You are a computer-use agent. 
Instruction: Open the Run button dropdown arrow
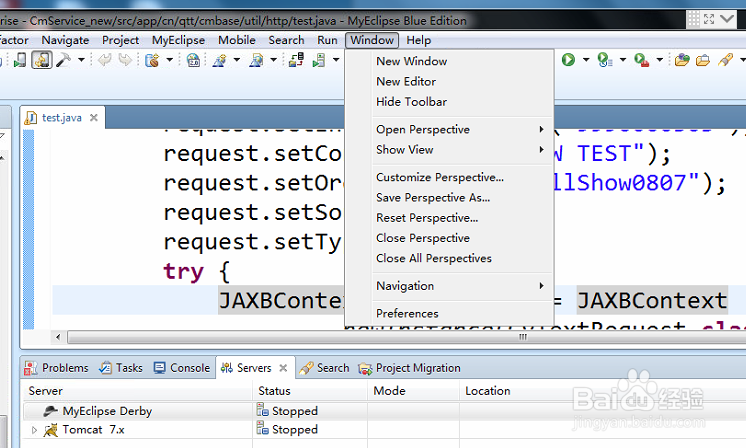pyautogui.click(x=586, y=60)
